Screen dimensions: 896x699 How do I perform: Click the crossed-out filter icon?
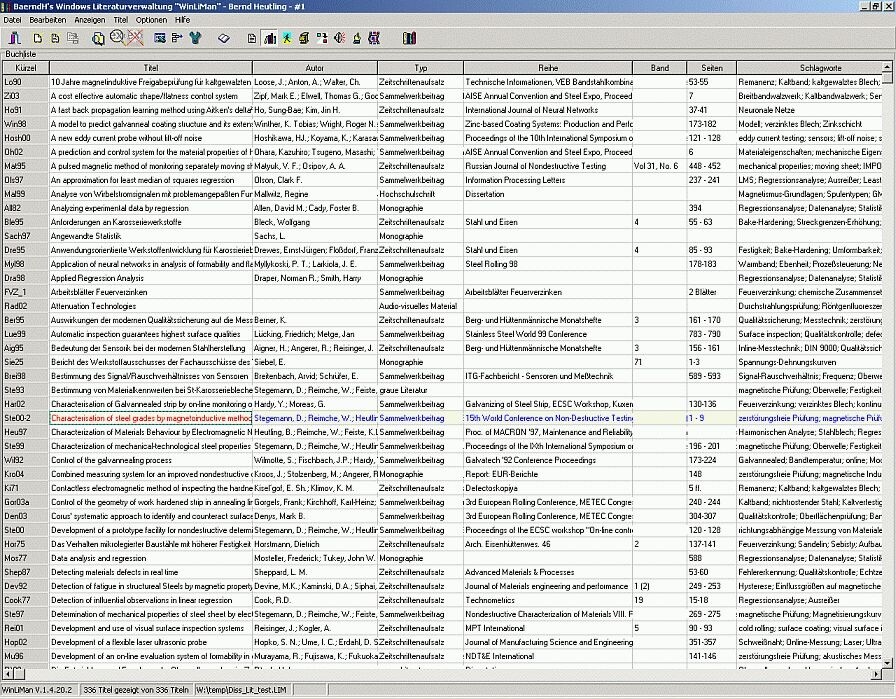(135, 38)
